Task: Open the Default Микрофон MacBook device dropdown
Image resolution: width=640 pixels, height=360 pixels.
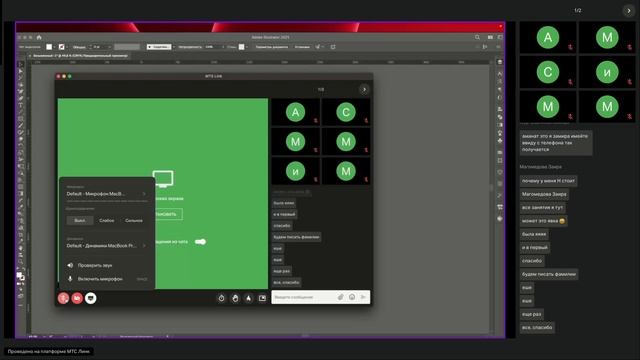Action: pyautogui.click(x=106, y=194)
